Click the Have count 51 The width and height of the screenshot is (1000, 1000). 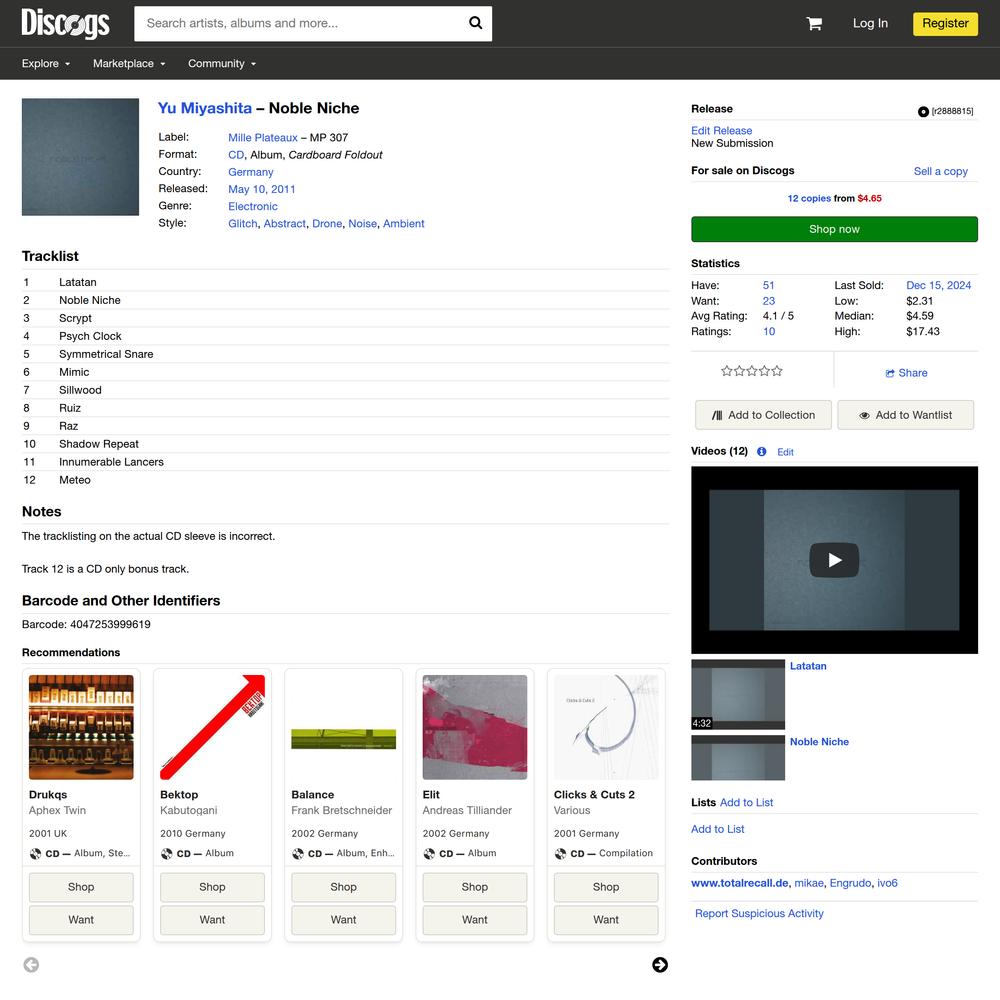click(x=768, y=286)
